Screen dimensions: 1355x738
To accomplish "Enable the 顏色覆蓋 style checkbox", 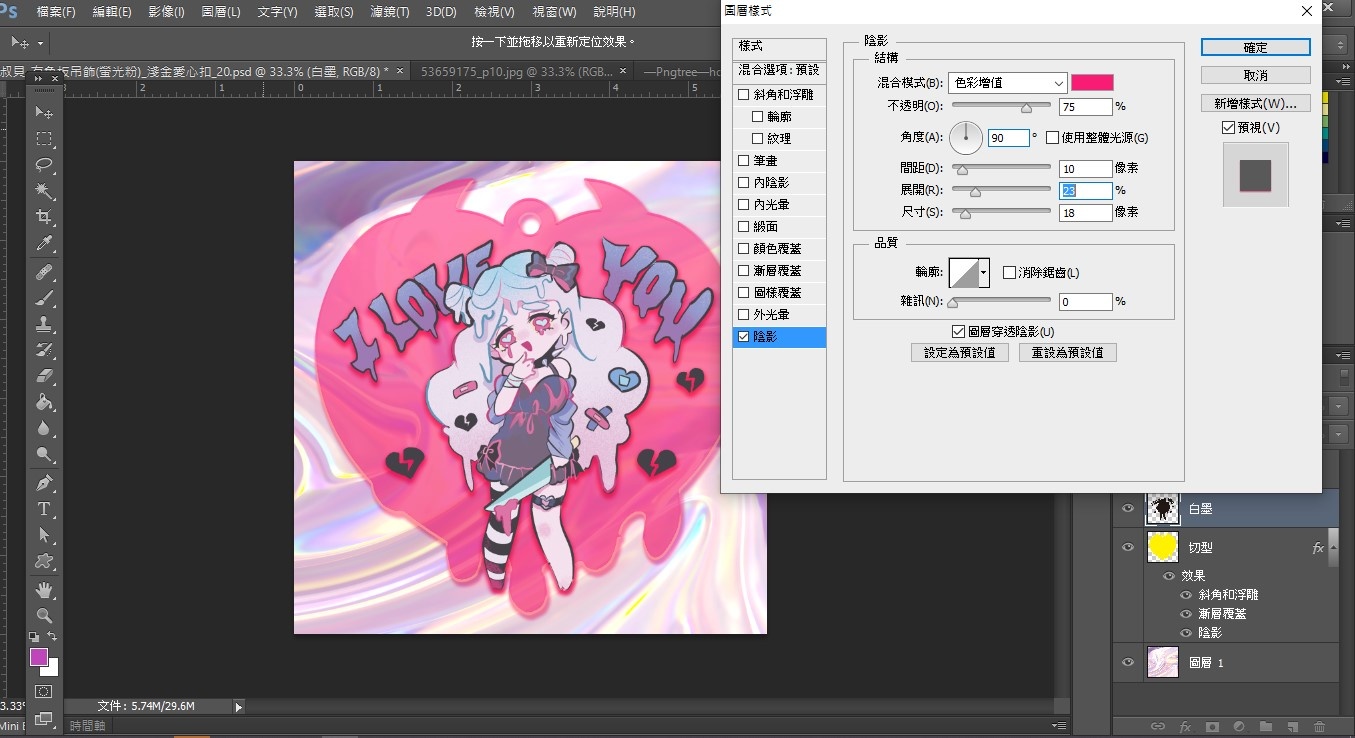I will pos(743,249).
